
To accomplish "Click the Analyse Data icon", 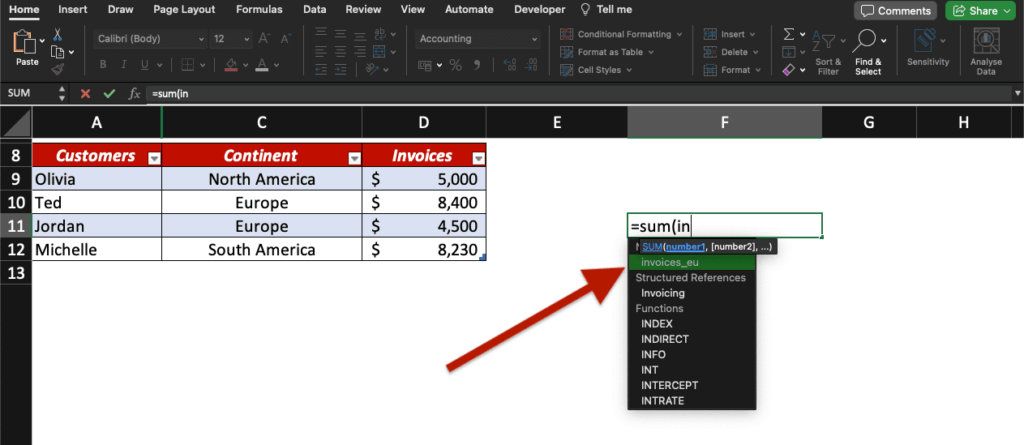I will (x=986, y=50).
